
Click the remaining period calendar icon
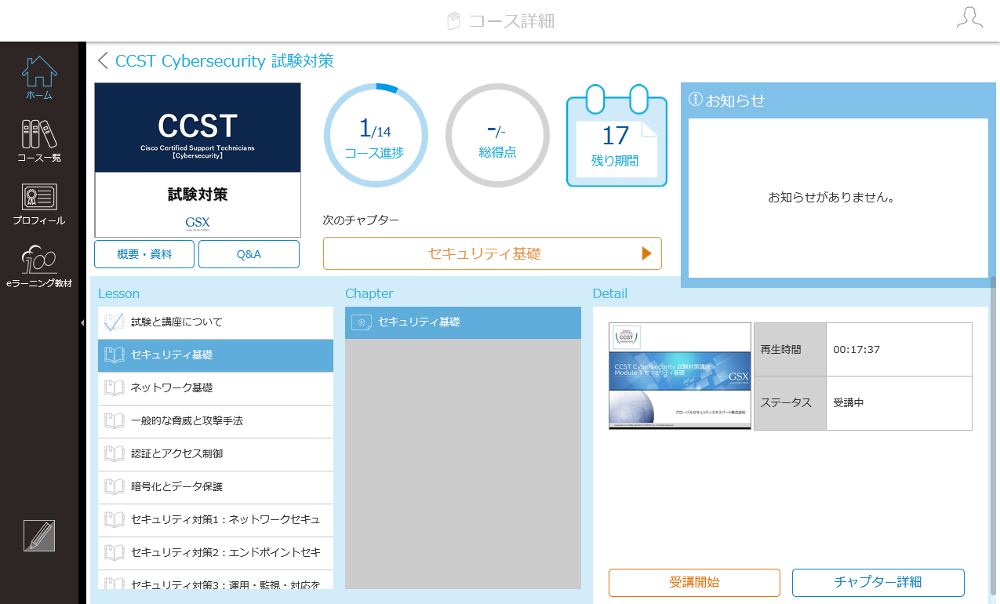click(617, 136)
